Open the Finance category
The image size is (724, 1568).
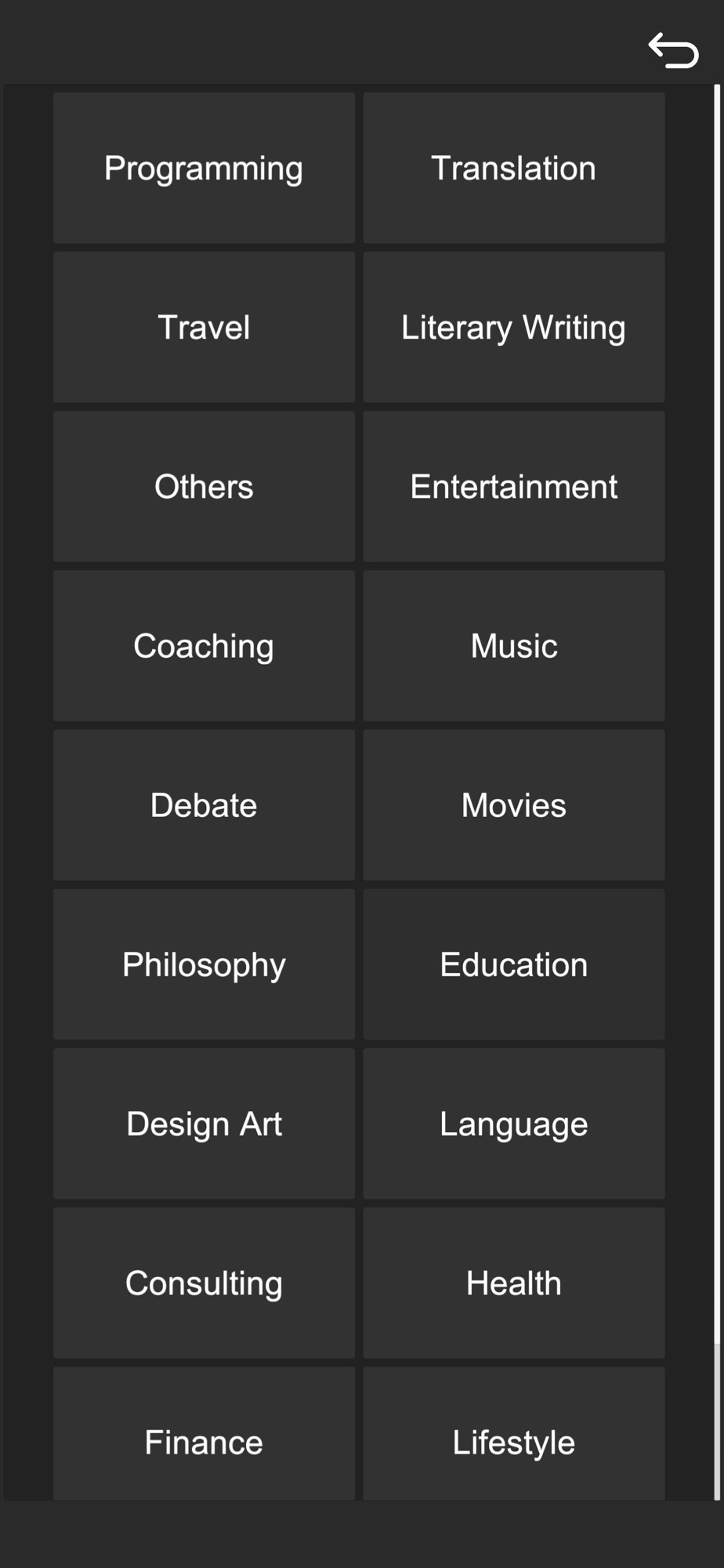[204, 1433]
